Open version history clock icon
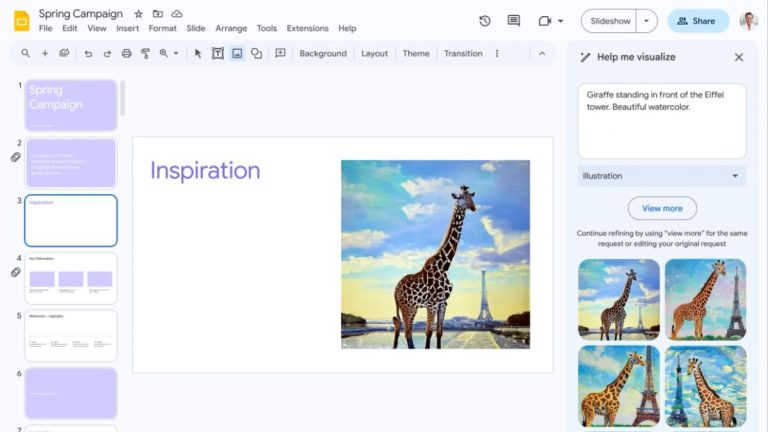The width and height of the screenshot is (768, 432). click(x=485, y=21)
